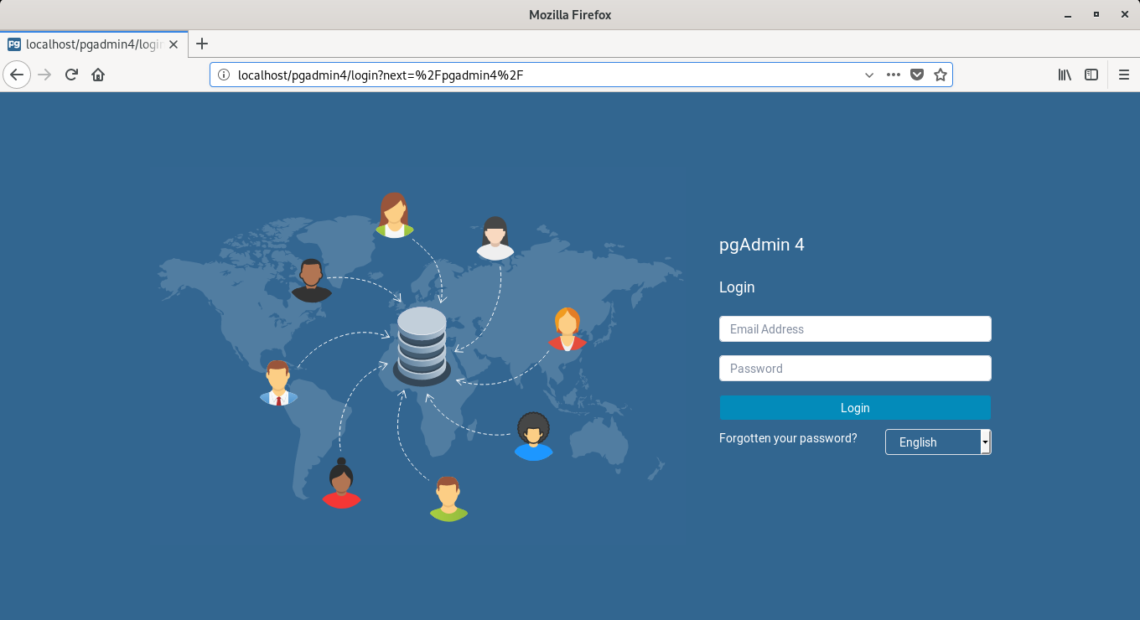1140x620 pixels.
Task: Bookmark this page with the star icon
Action: (x=940, y=75)
